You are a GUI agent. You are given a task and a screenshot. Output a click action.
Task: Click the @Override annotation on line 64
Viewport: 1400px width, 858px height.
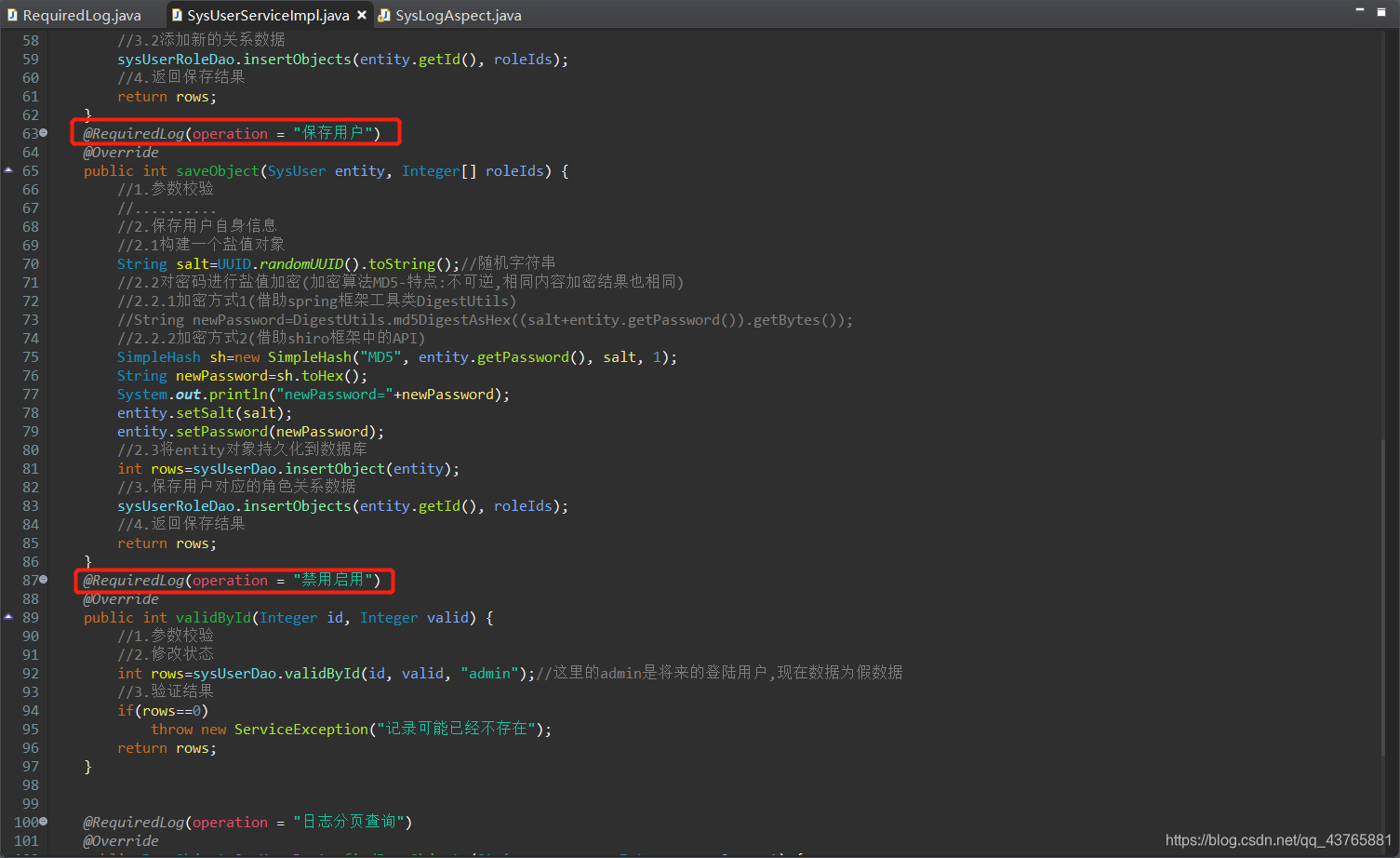pos(121,153)
